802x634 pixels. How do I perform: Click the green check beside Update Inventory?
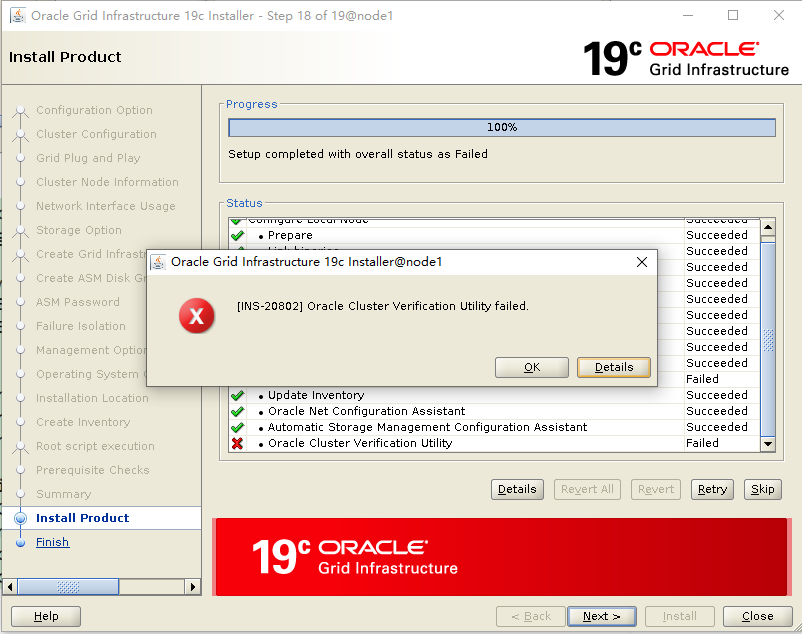coord(237,395)
